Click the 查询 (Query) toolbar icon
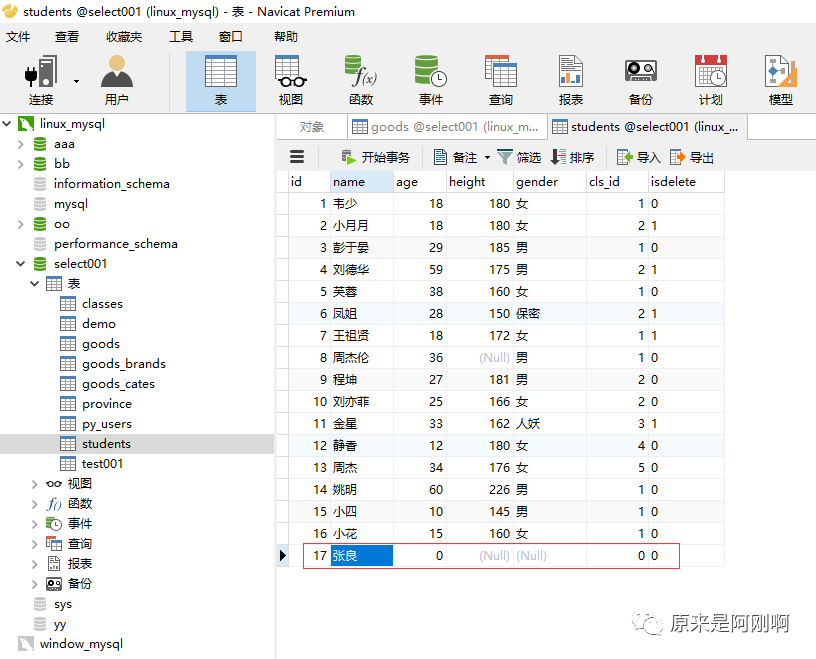 click(x=501, y=81)
